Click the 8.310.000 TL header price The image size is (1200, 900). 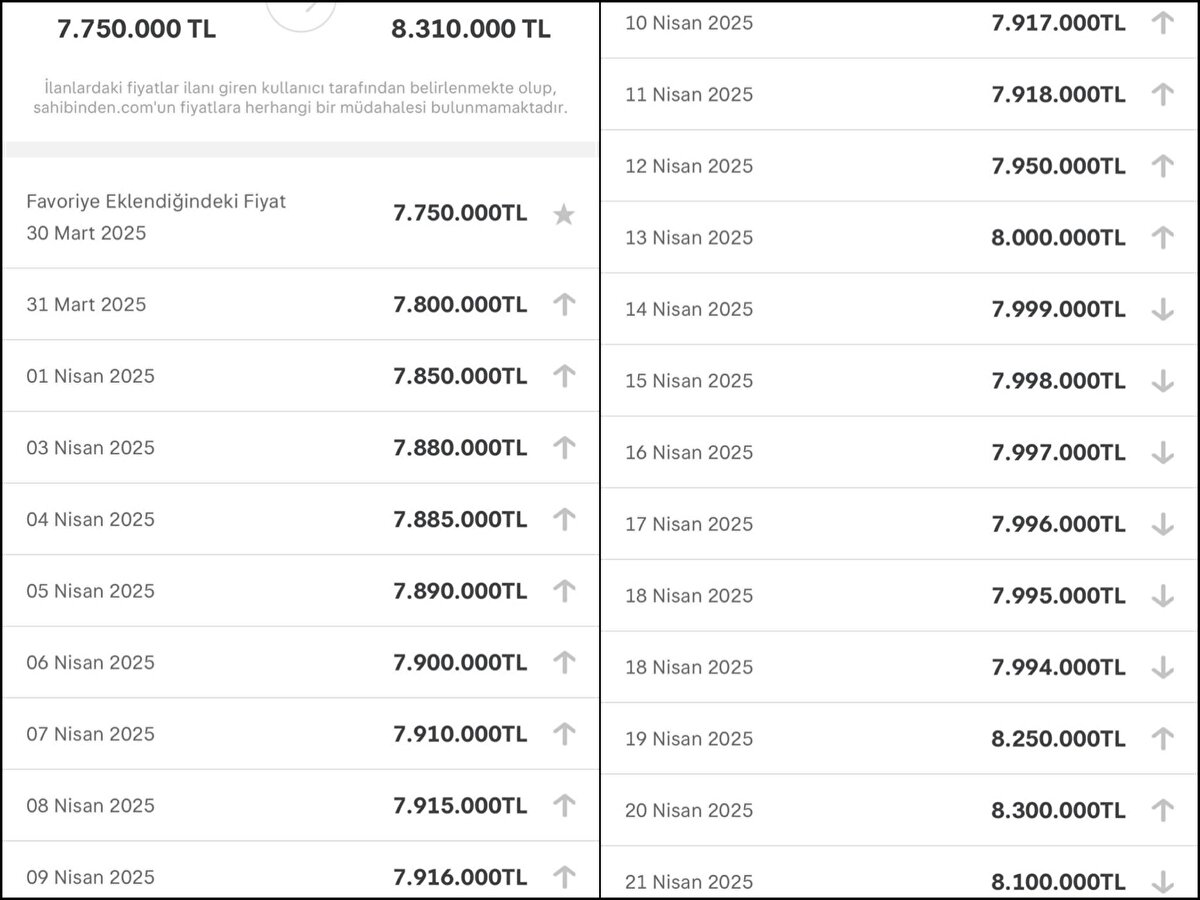[471, 29]
